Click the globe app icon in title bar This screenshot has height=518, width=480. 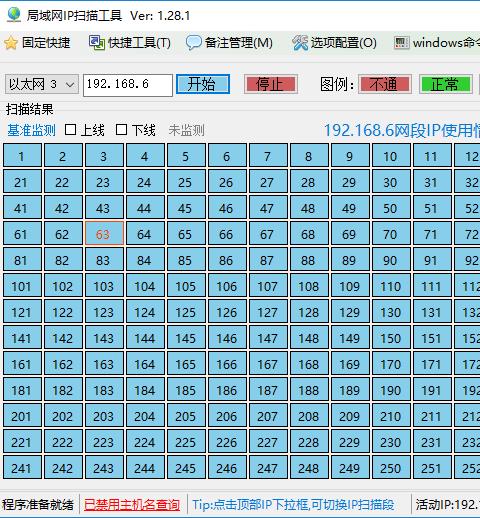click(14, 15)
